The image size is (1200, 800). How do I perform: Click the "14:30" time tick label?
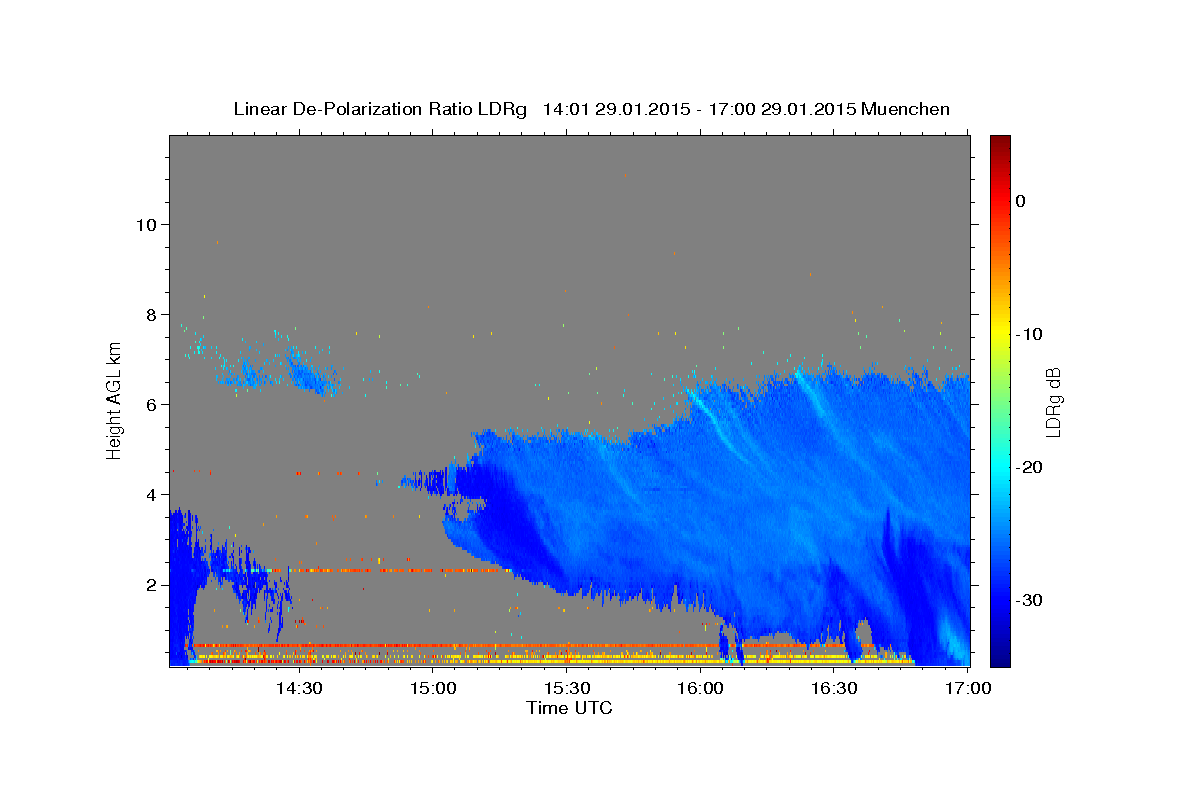[298, 688]
